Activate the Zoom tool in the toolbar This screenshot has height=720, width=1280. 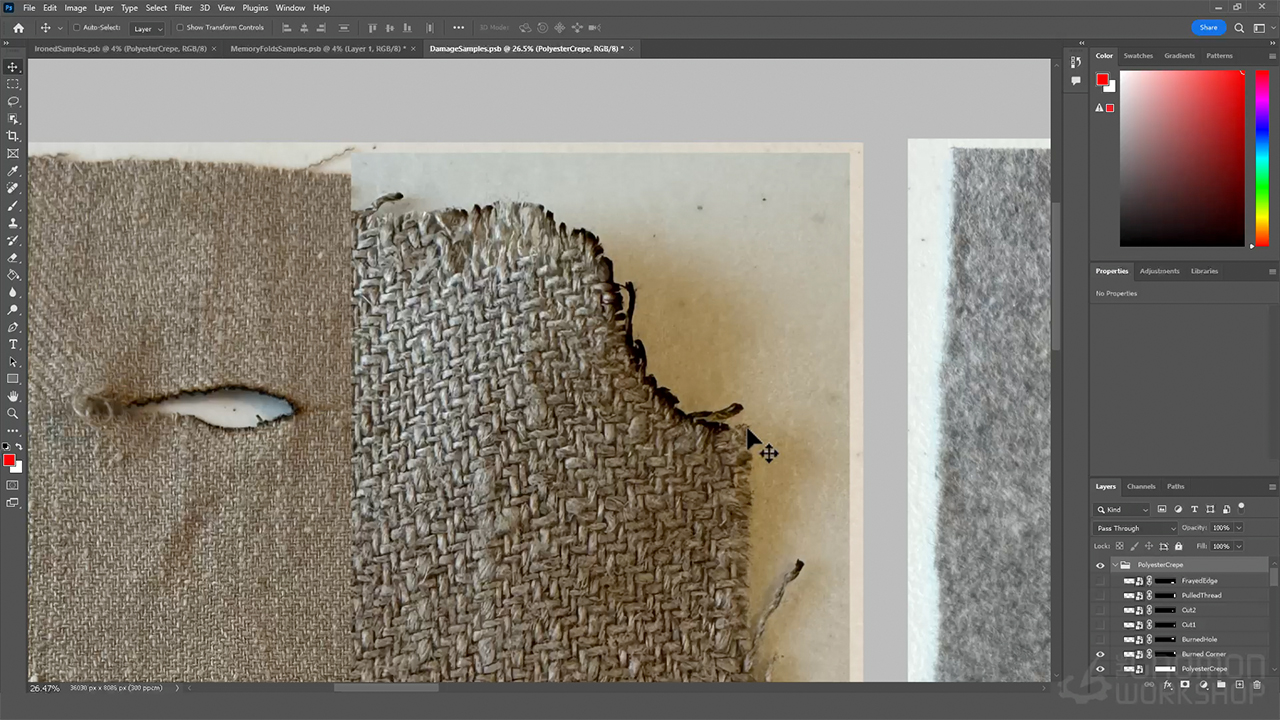13,413
